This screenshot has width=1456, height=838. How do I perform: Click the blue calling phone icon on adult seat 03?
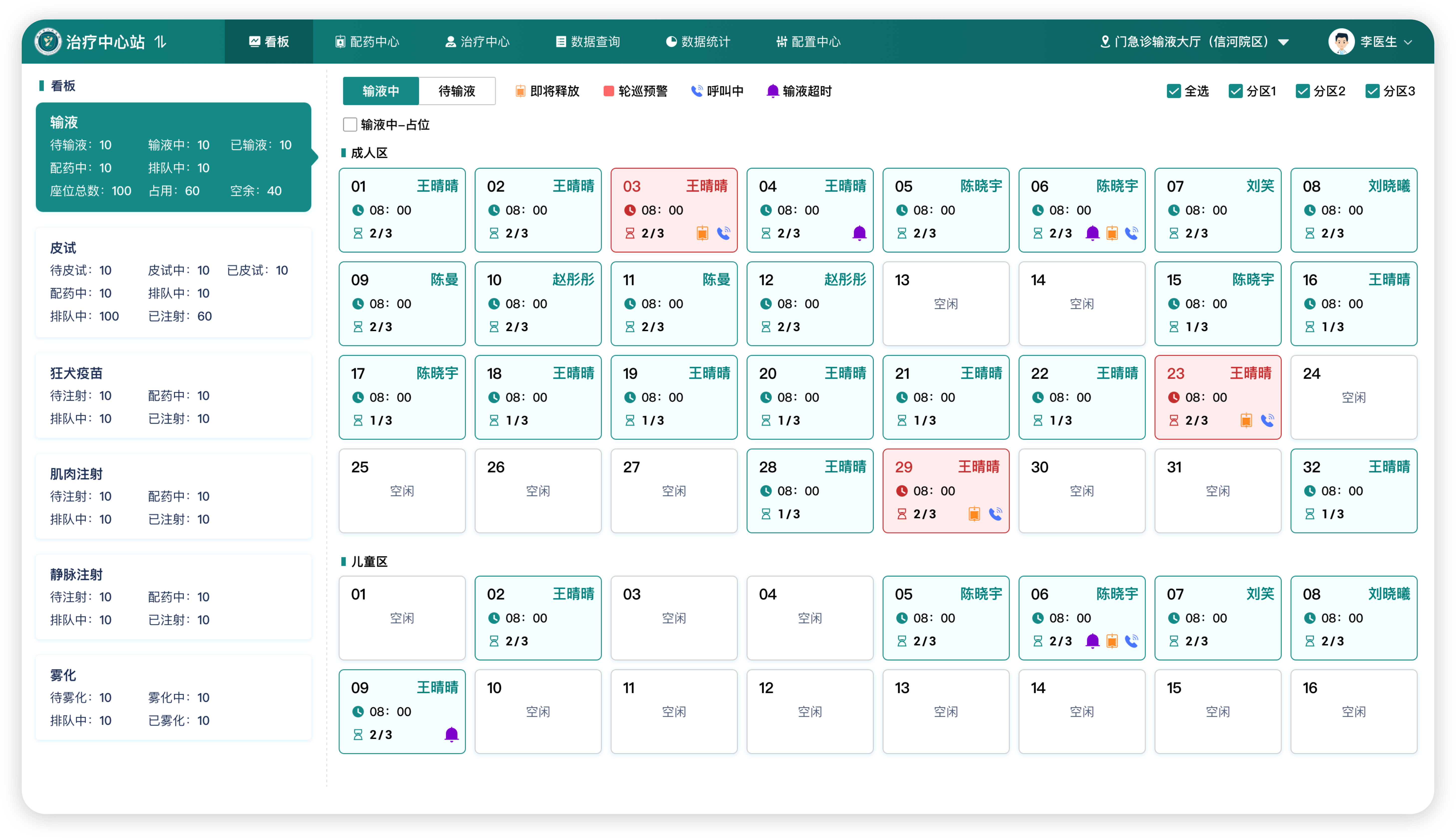click(x=724, y=233)
